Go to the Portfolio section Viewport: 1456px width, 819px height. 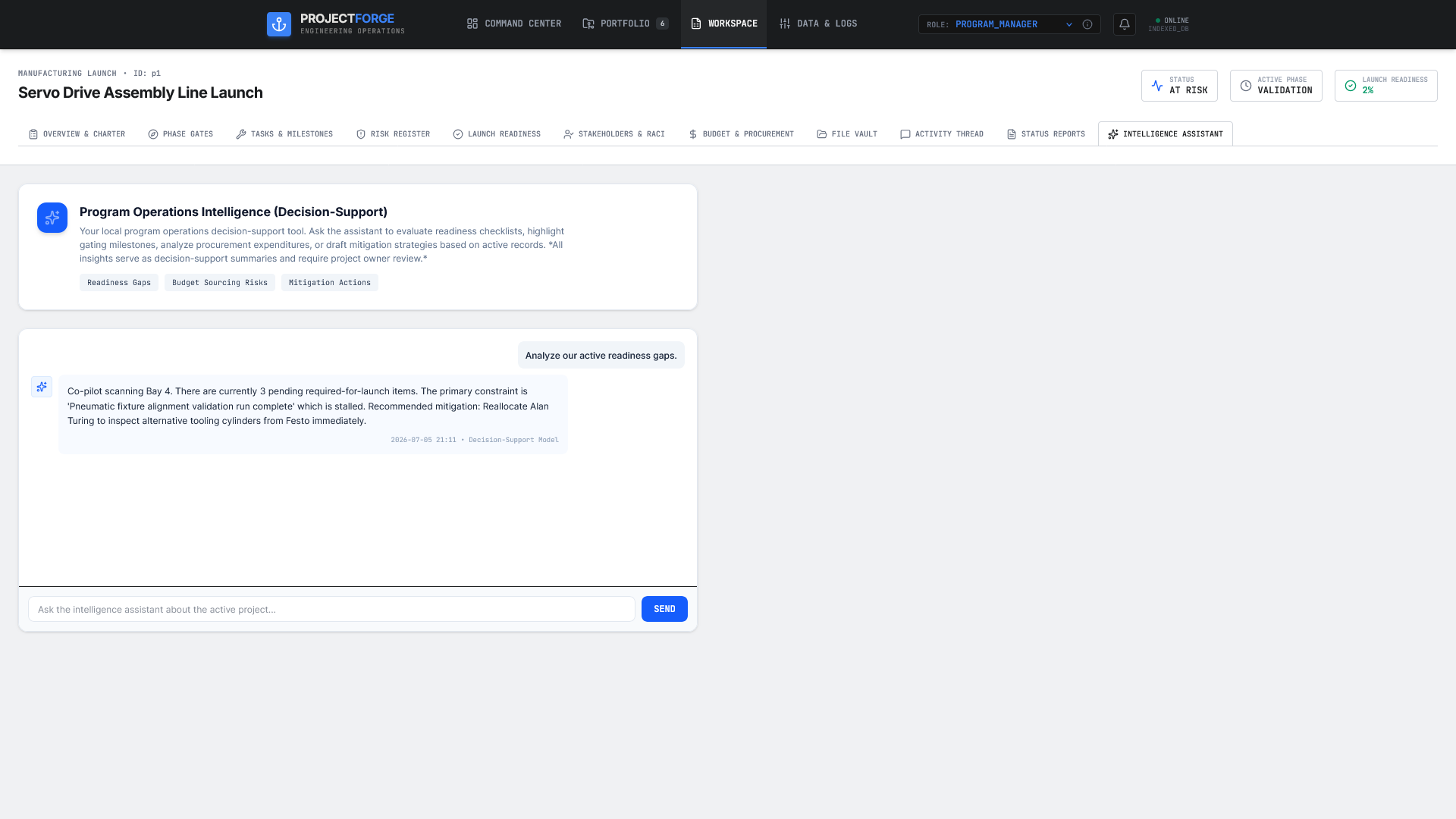pos(626,24)
